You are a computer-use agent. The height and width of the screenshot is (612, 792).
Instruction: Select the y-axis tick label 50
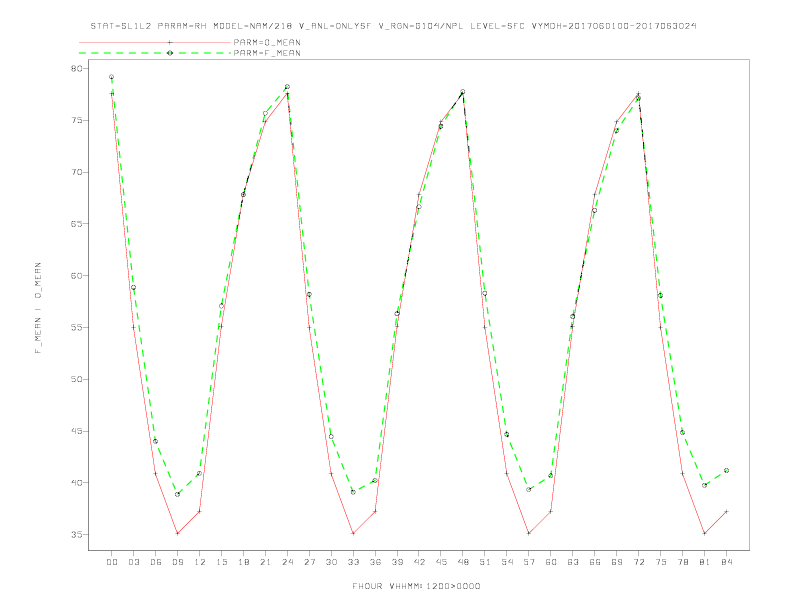[x=77, y=379]
